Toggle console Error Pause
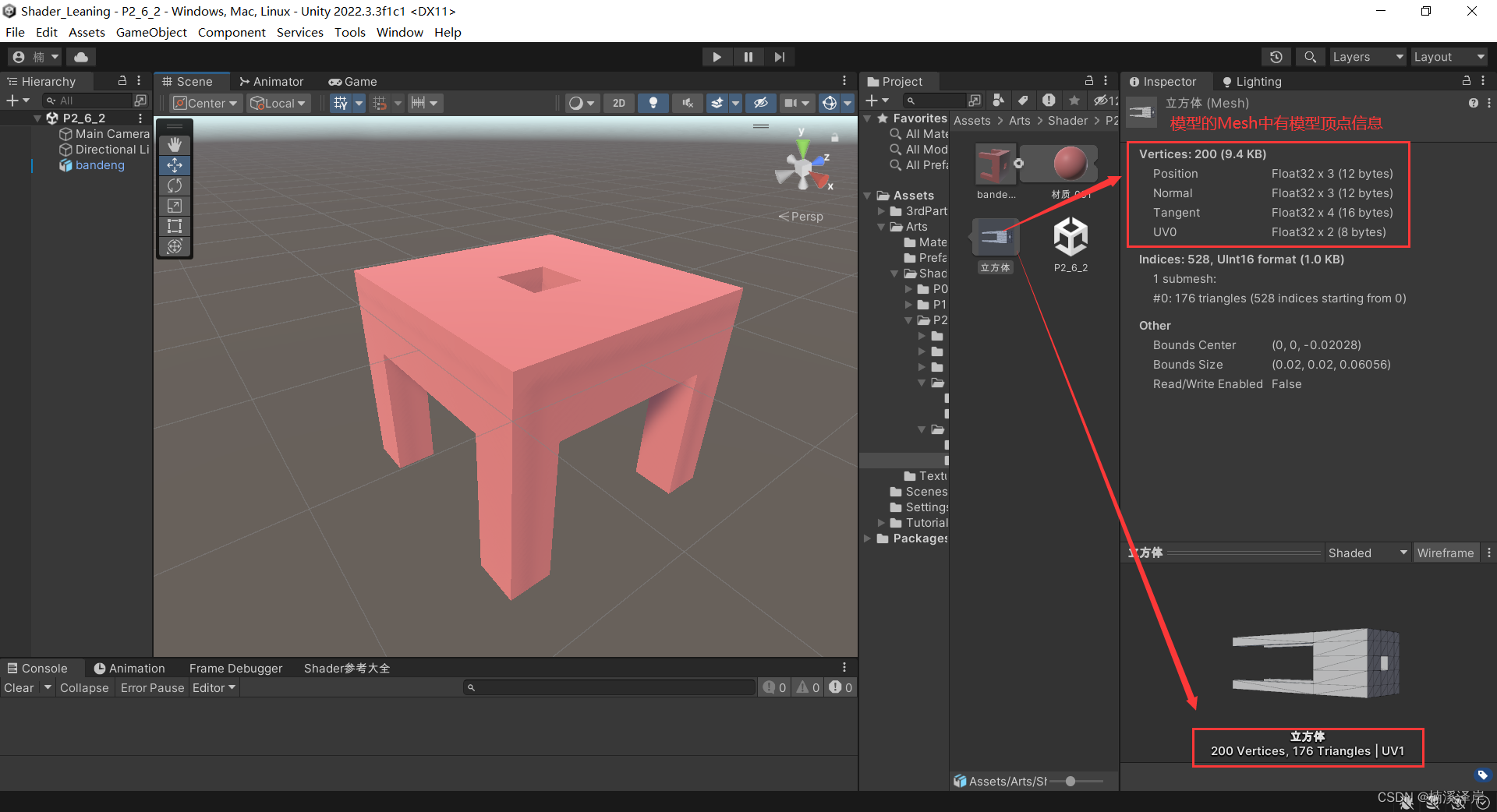The height and width of the screenshot is (812, 1497). pyautogui.click(x=152, y=687)
